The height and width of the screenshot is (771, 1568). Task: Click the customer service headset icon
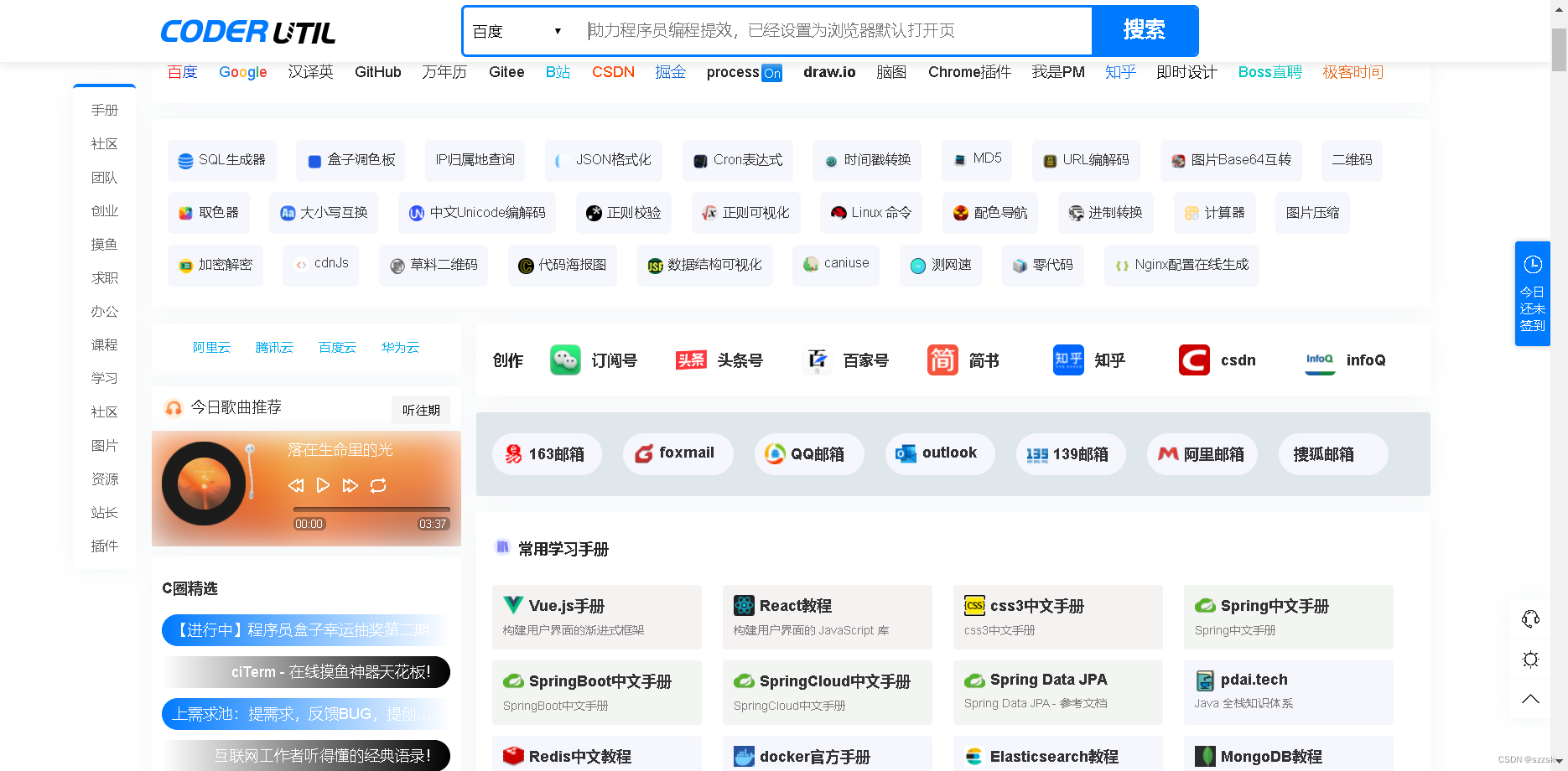tap(1530, 619)
